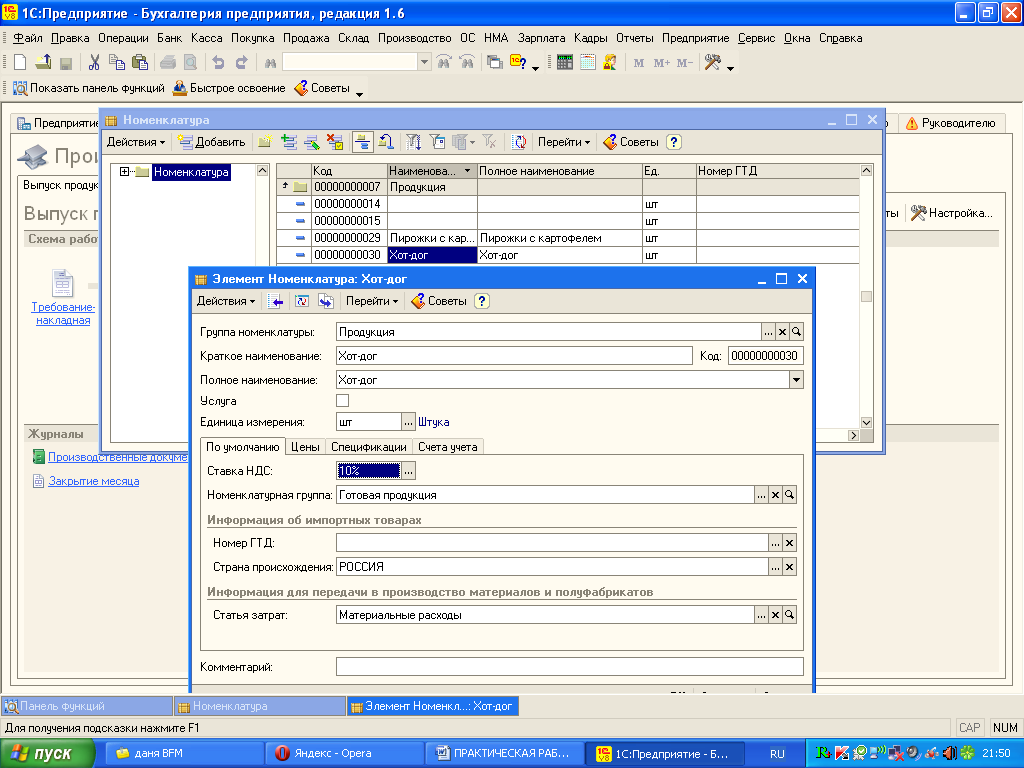Click the Настройка button in function panel
This screenshot has height=768, width=1024.
tap(952, 213)
